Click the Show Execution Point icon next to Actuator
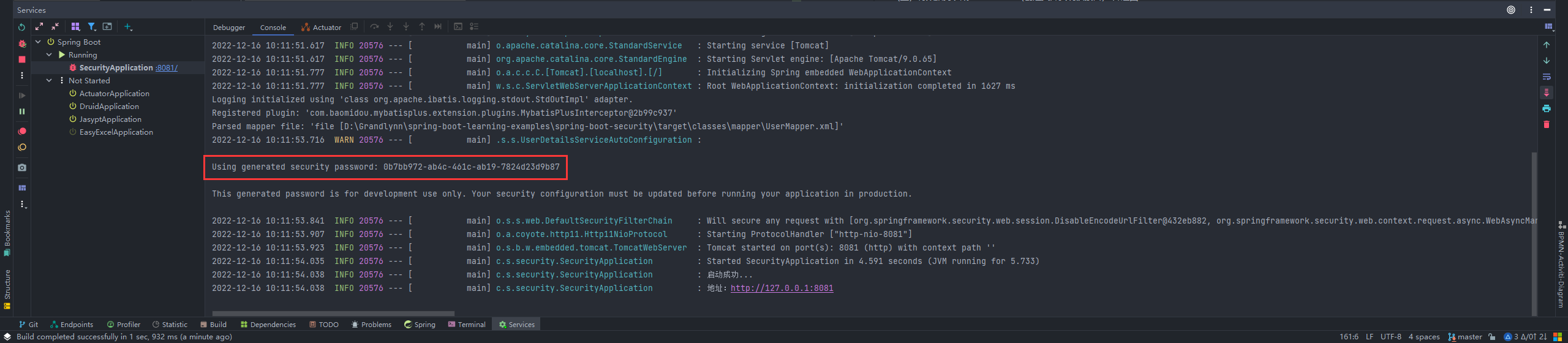This screenshot has height=343, width=1568. (354, 26)
